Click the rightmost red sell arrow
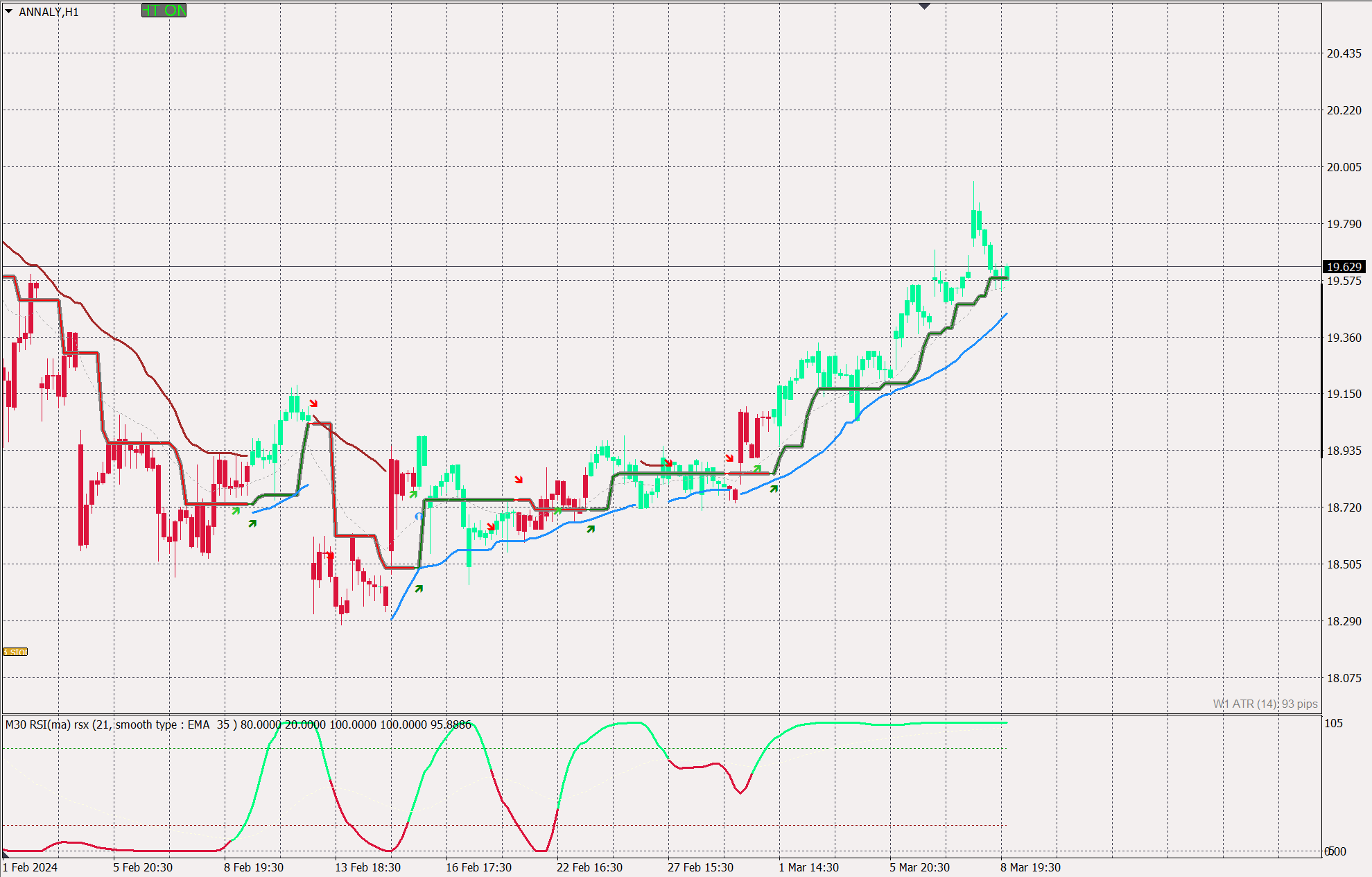This screenshot has width=1372, height=877. 729,458
